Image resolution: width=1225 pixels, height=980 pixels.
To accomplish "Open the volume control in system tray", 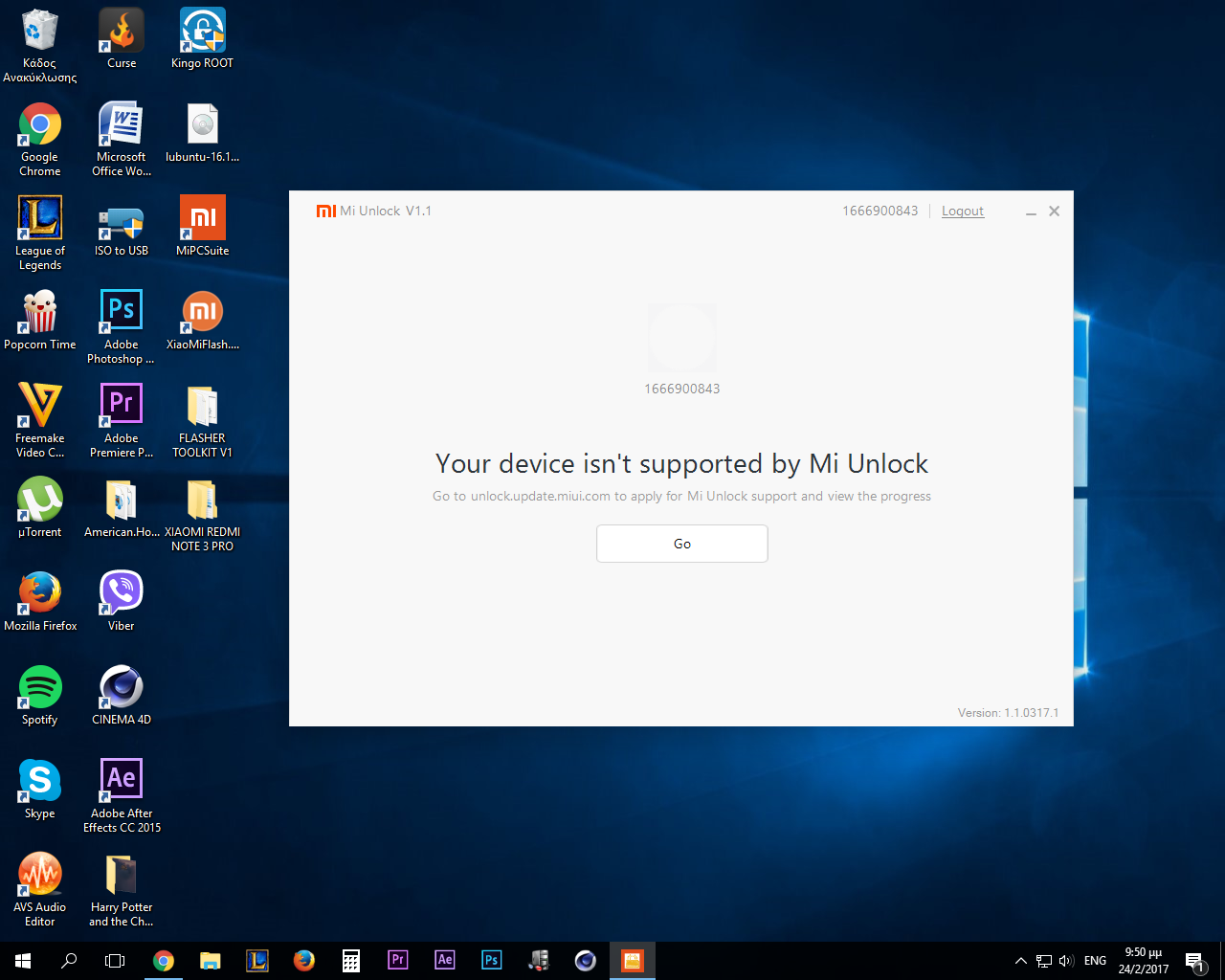I will [1066, 961].
